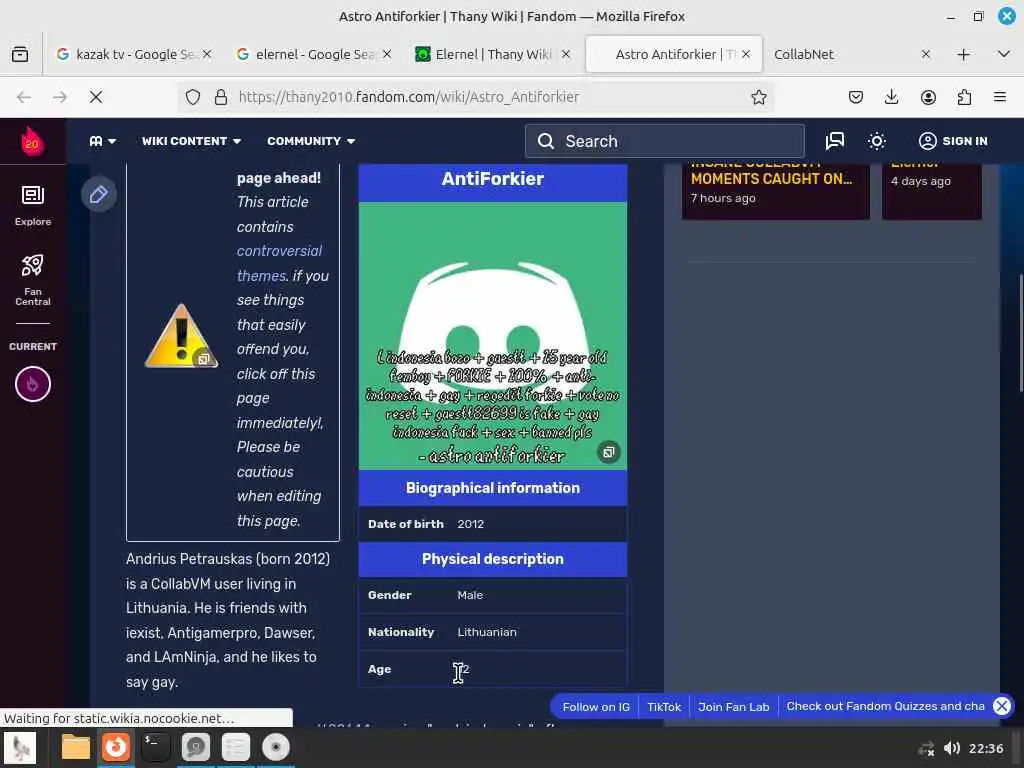Open tracking protection shield icon
The width and height of the screenshot is (1024, 768).
tap(193, 97)
